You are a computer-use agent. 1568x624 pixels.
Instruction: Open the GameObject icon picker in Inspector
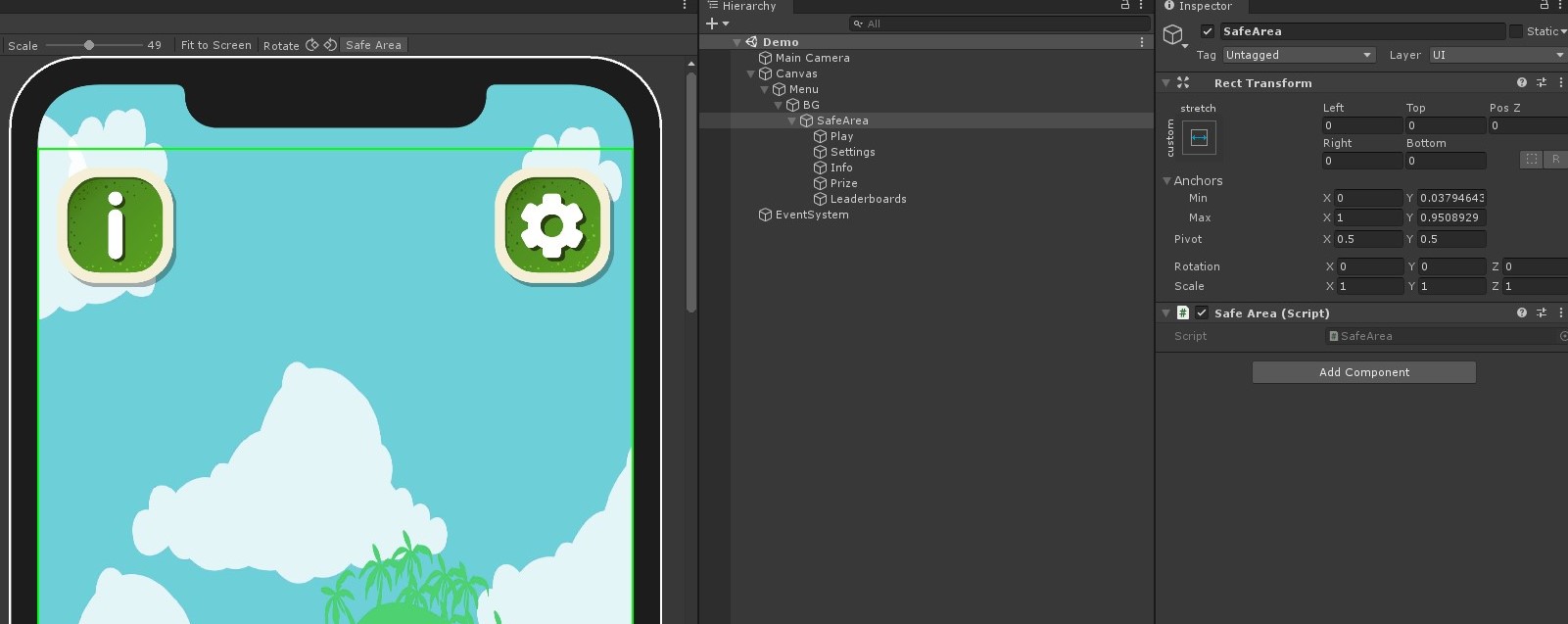[x=1174, y=36]
